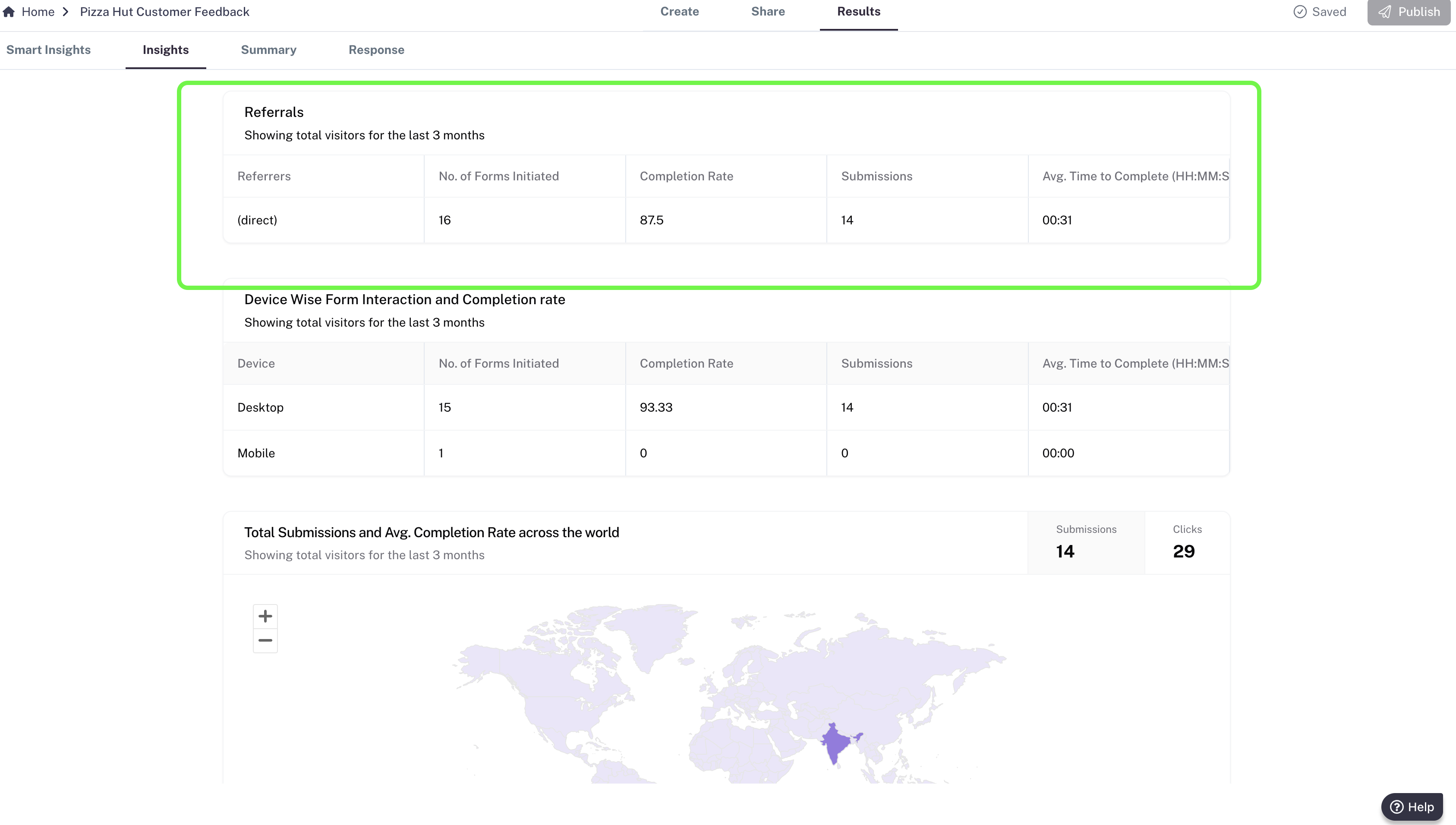The image size is (1456, 825).
Task: Switch to the Create tab
Action: pos(679,11)
